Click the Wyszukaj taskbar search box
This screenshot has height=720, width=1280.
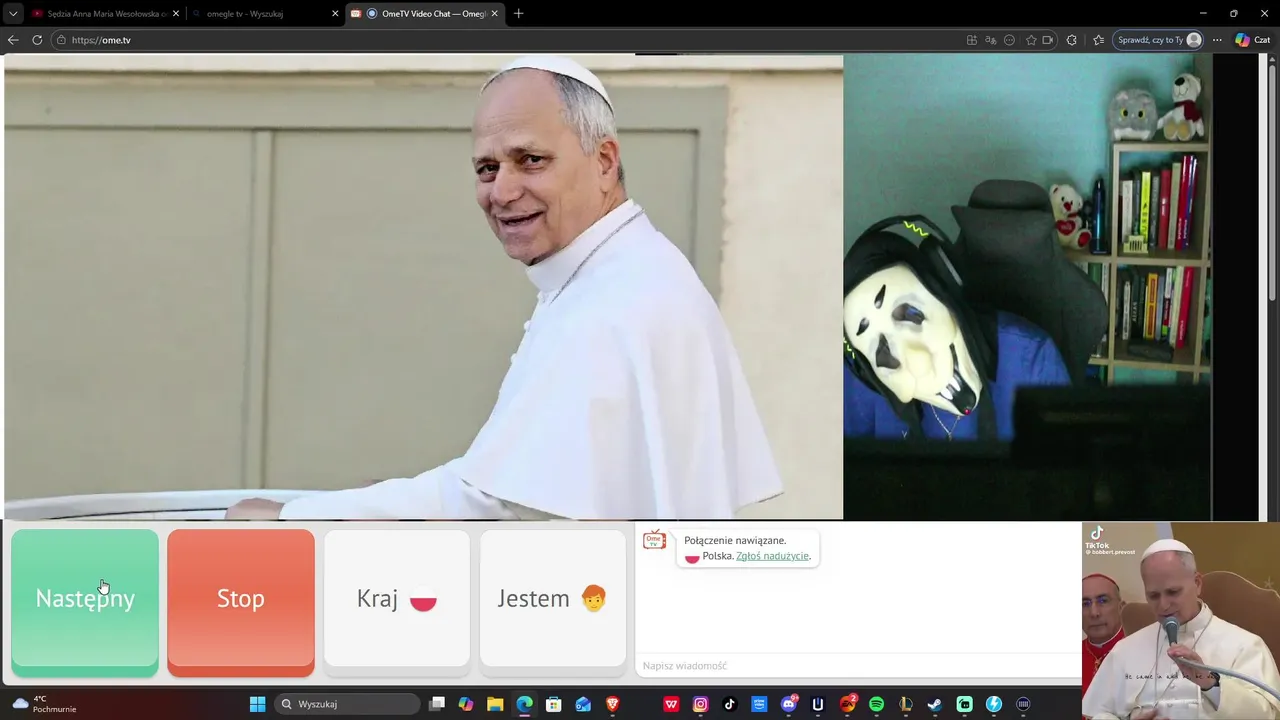(x=347, y=704)
